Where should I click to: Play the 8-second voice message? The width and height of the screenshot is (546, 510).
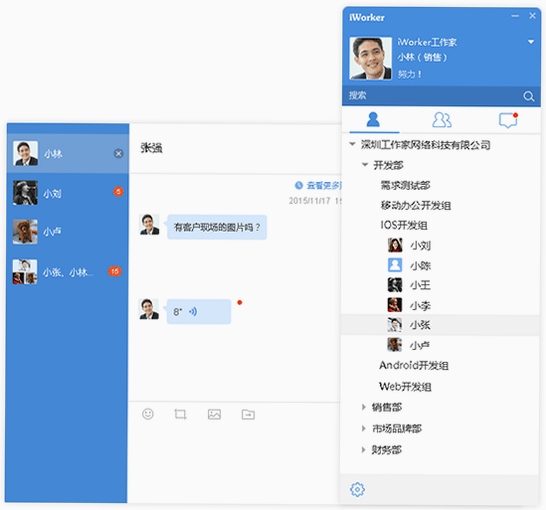tap(199, 312)
